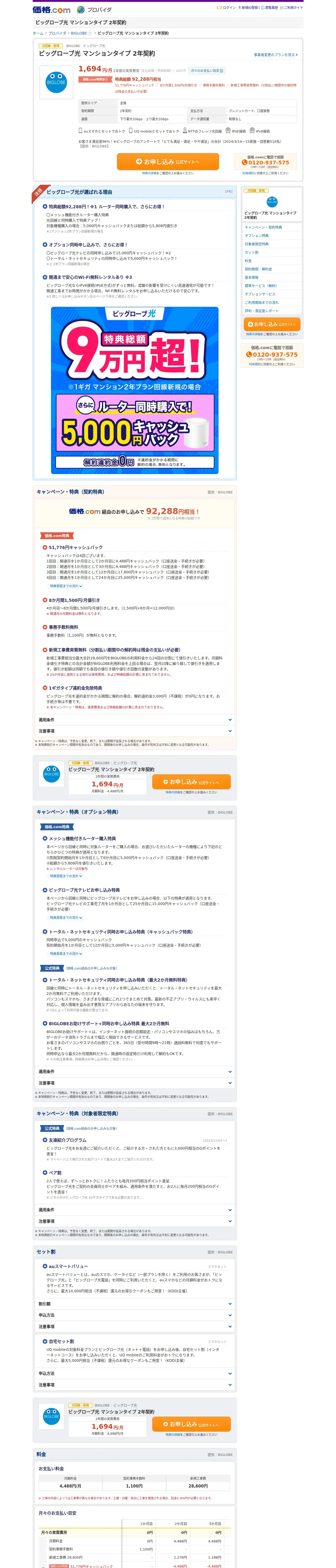
Task: Open the BIGLOBE breadcrumb dropdown arrow
Action: coord(90,33)
